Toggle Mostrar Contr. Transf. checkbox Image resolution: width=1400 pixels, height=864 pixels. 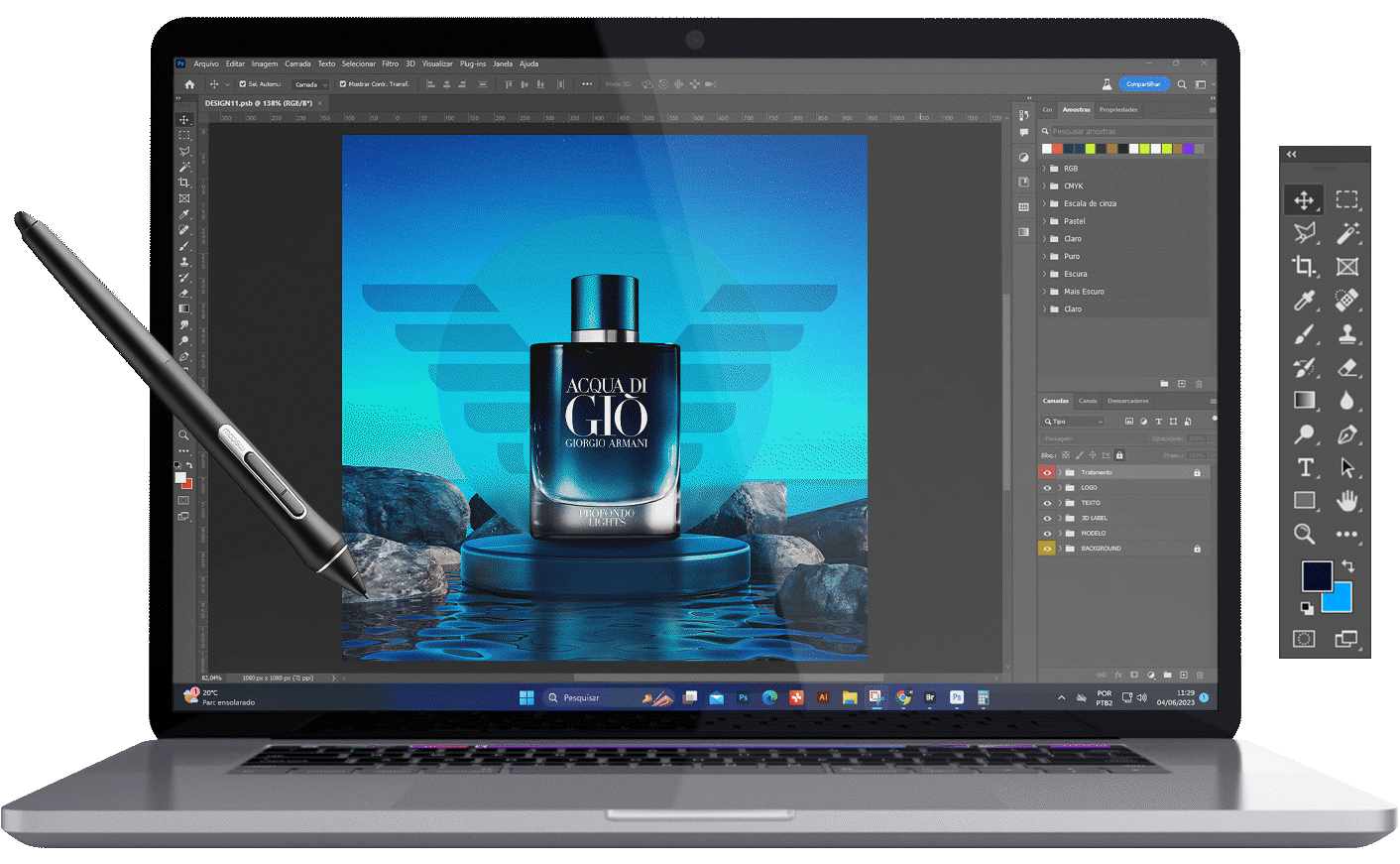[343, 84]
